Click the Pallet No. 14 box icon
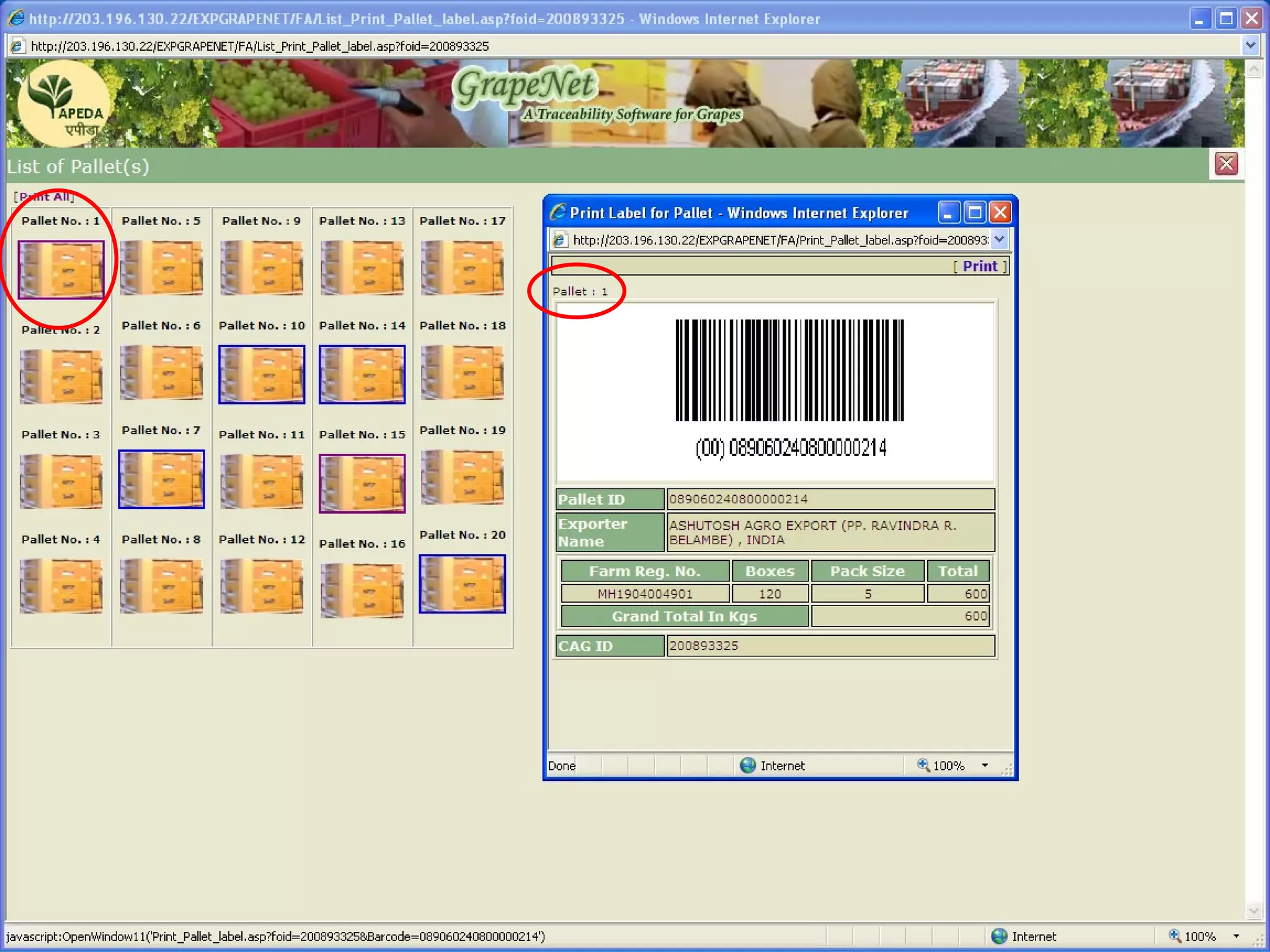1270x952 pixels. (x=362, y=374)
